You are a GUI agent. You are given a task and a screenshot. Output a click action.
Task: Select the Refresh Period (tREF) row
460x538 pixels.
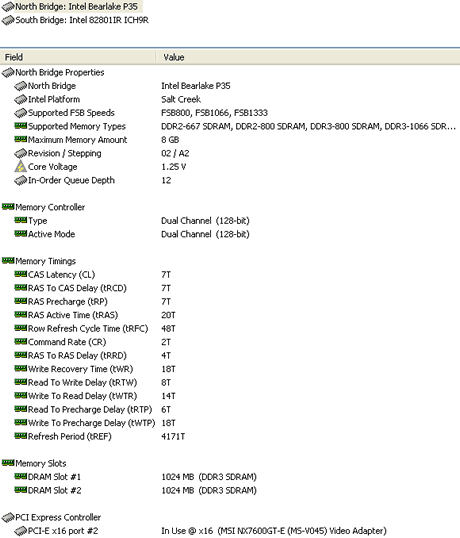pos(230,436)
